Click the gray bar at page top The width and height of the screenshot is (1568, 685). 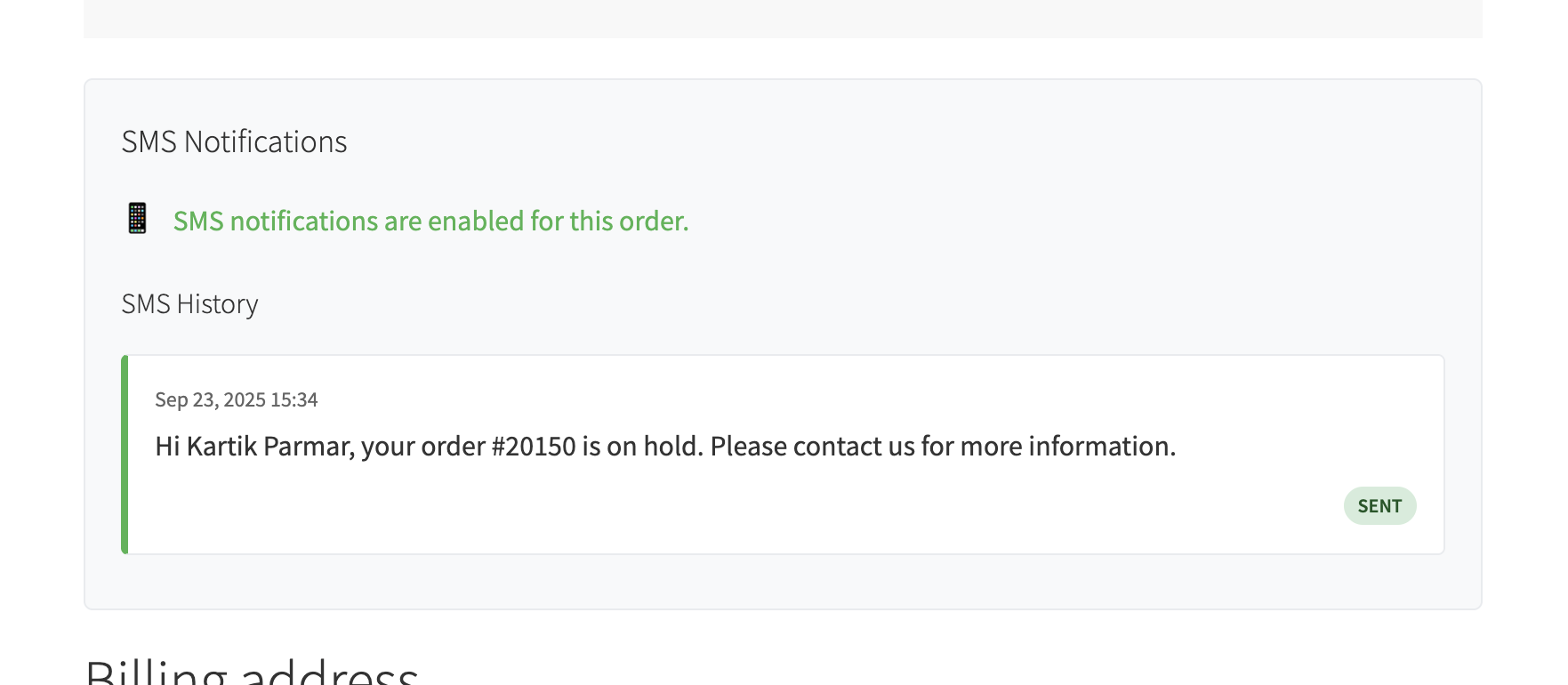783,18
